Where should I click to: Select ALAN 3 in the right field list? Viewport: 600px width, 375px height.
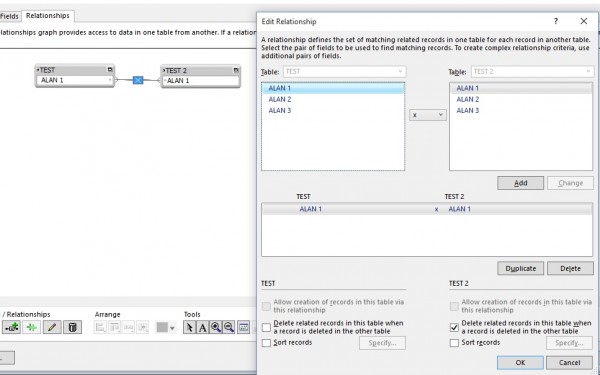click(521, 111)
